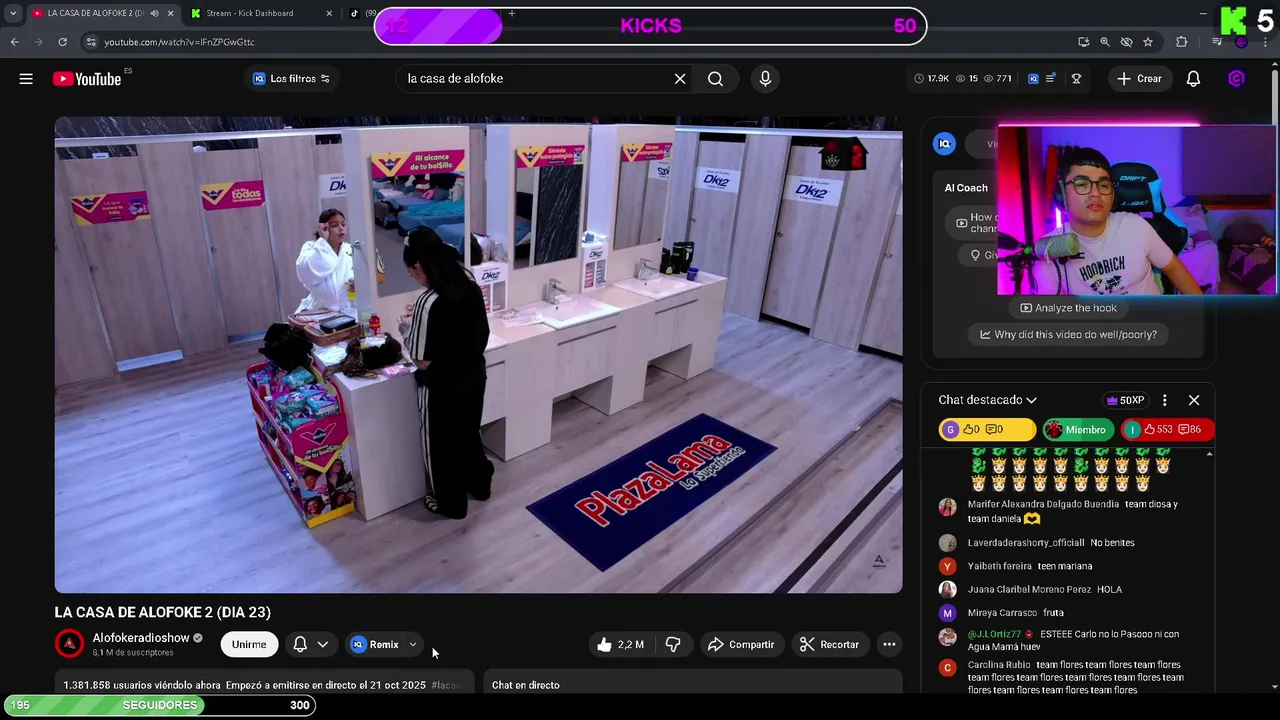Open the YouTube hamburger guide menu
The height and width of the screenshot is (720, 1280).
coord(26,79)
